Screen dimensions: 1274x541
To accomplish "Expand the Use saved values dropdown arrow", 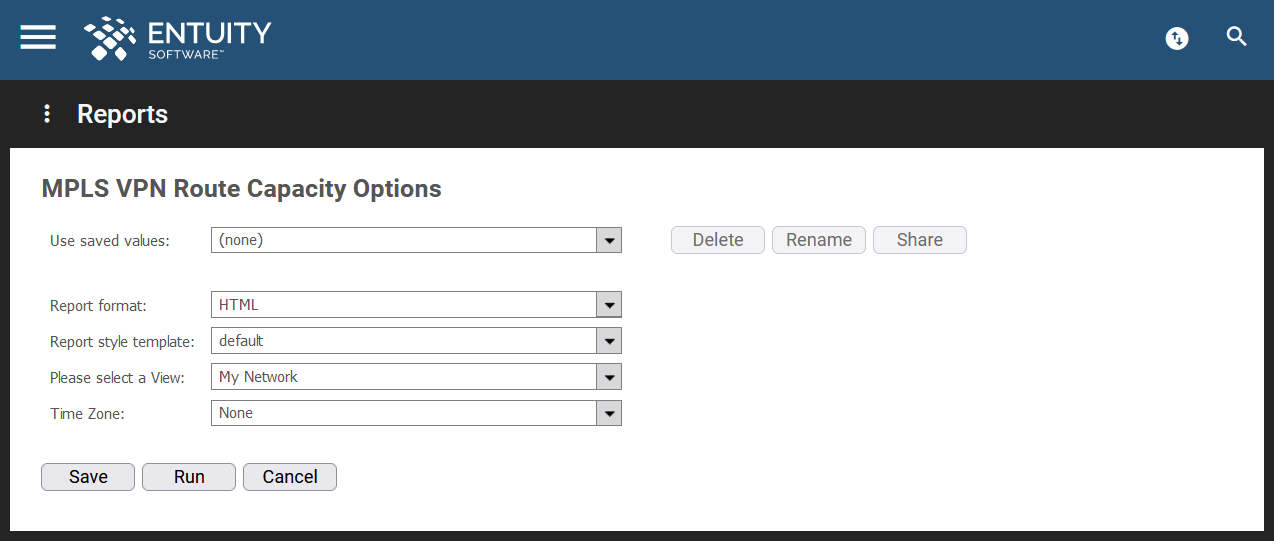I will pyautogui.click(x=609, y=240).
